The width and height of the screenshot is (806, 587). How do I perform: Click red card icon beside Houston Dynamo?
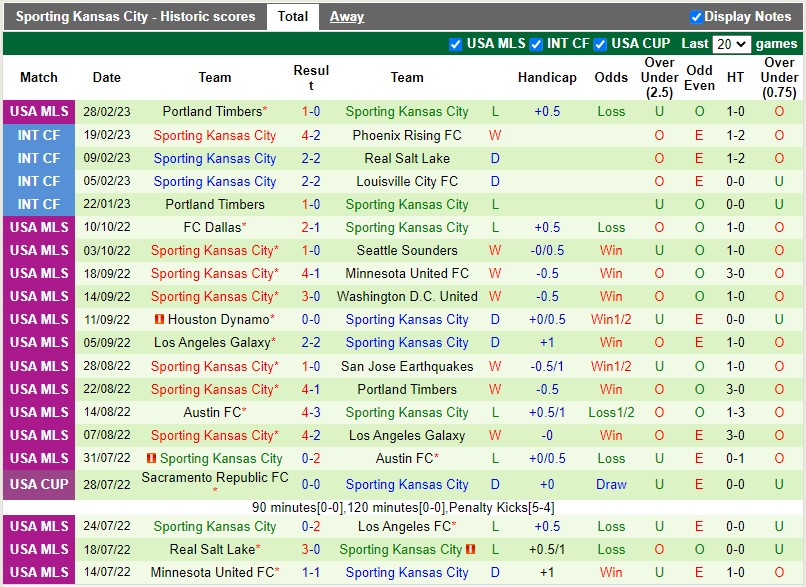coord(159,319)
